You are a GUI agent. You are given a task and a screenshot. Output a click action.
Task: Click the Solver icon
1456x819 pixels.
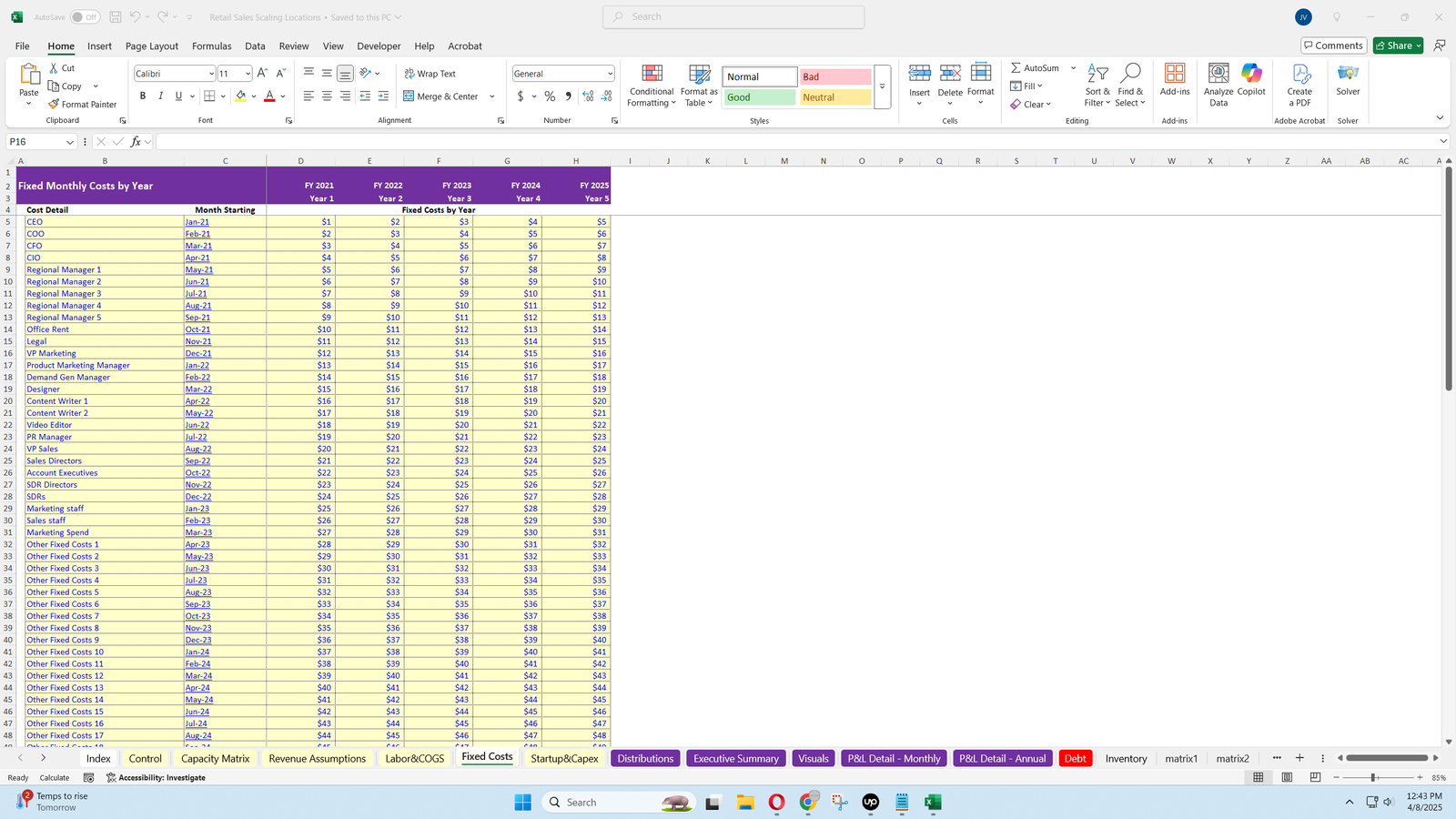(1348, 75)
